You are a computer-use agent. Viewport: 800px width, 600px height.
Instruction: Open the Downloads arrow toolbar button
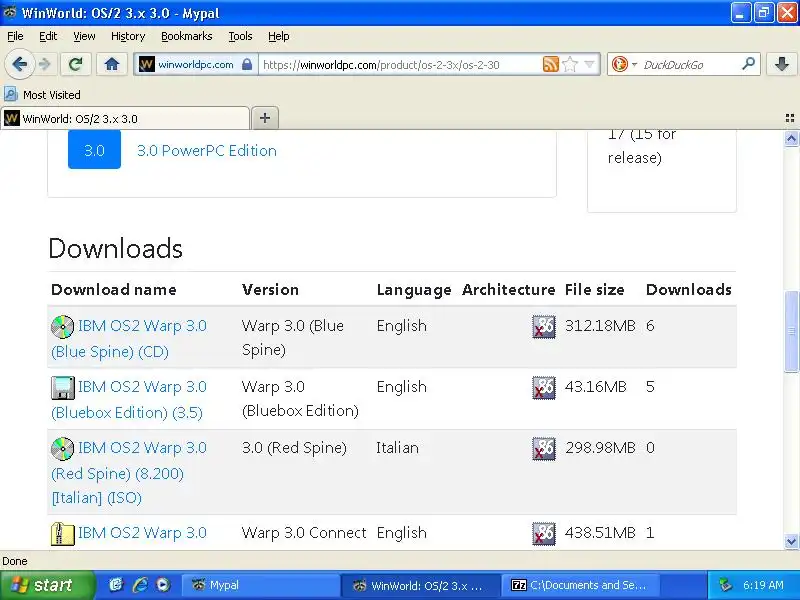click(782, 64)
